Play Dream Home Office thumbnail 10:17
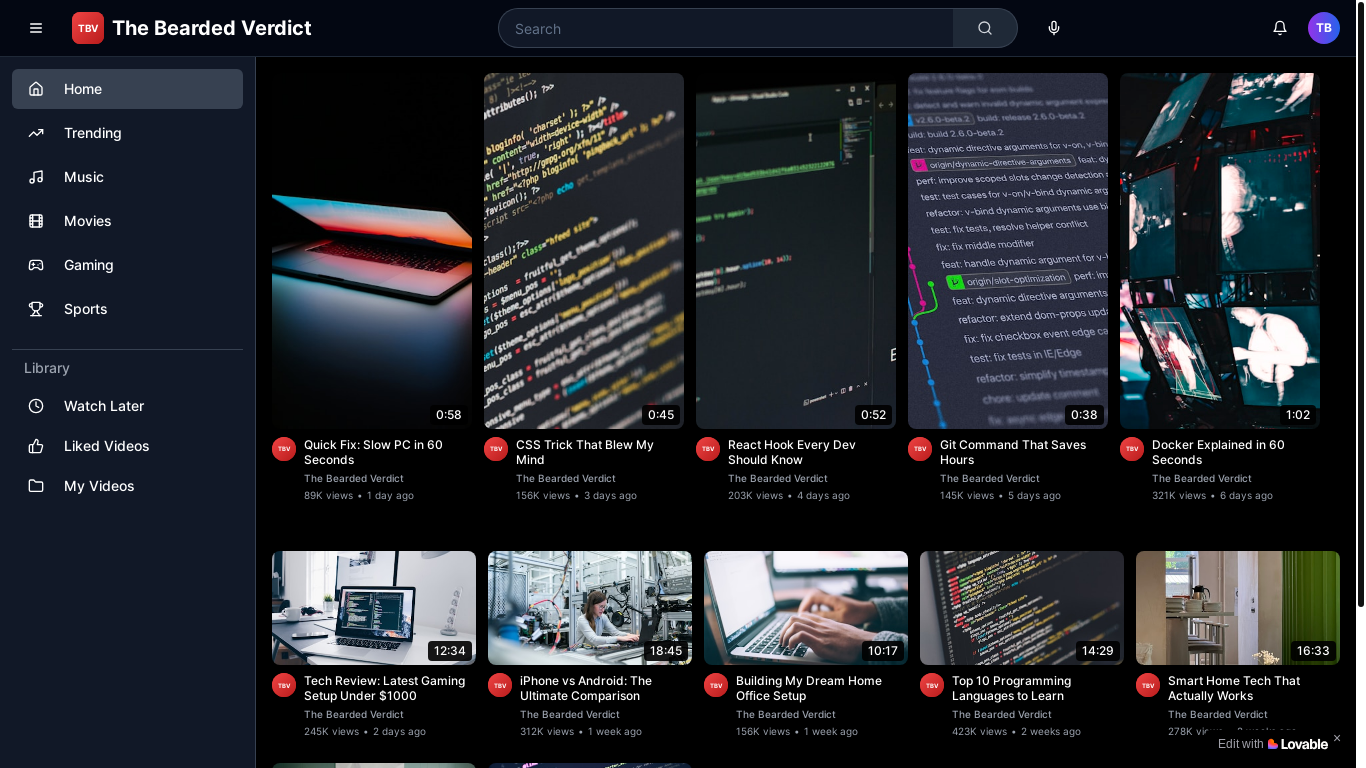 [x=806, y=608]
